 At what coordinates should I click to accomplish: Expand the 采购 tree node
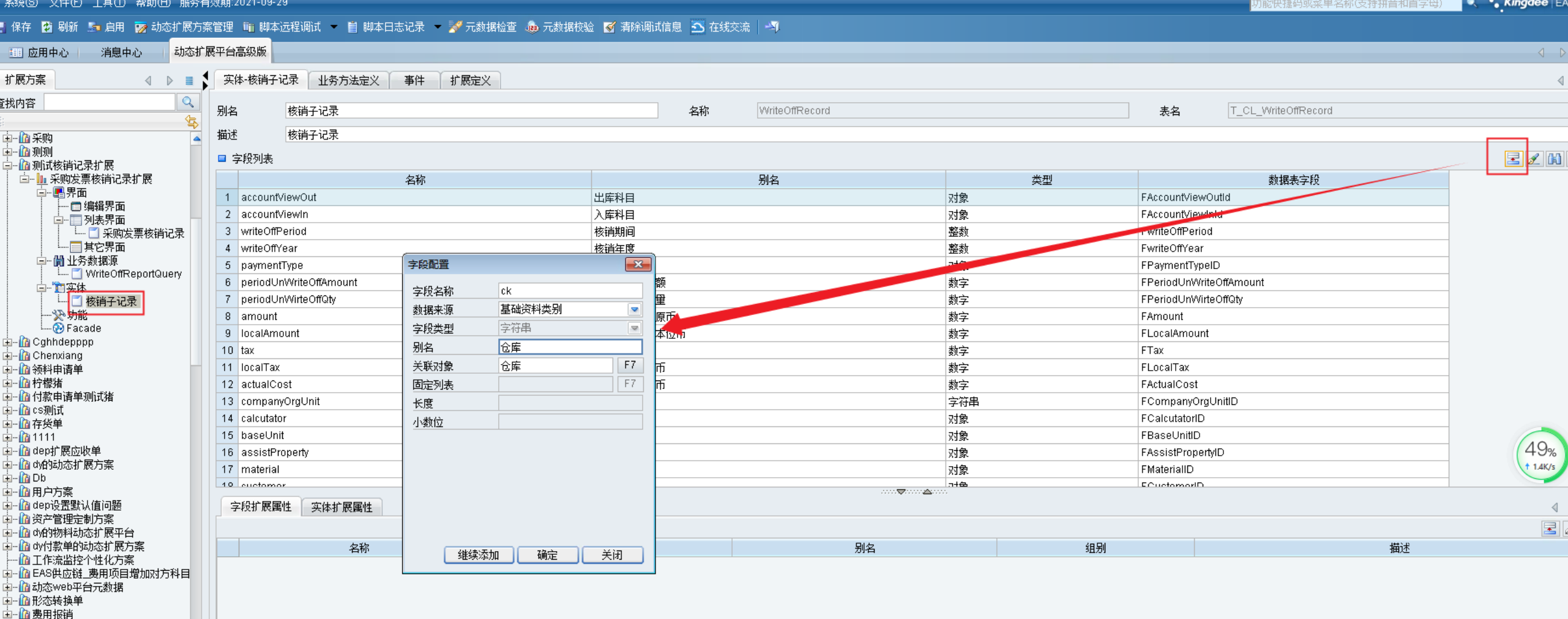coord(7,138)
